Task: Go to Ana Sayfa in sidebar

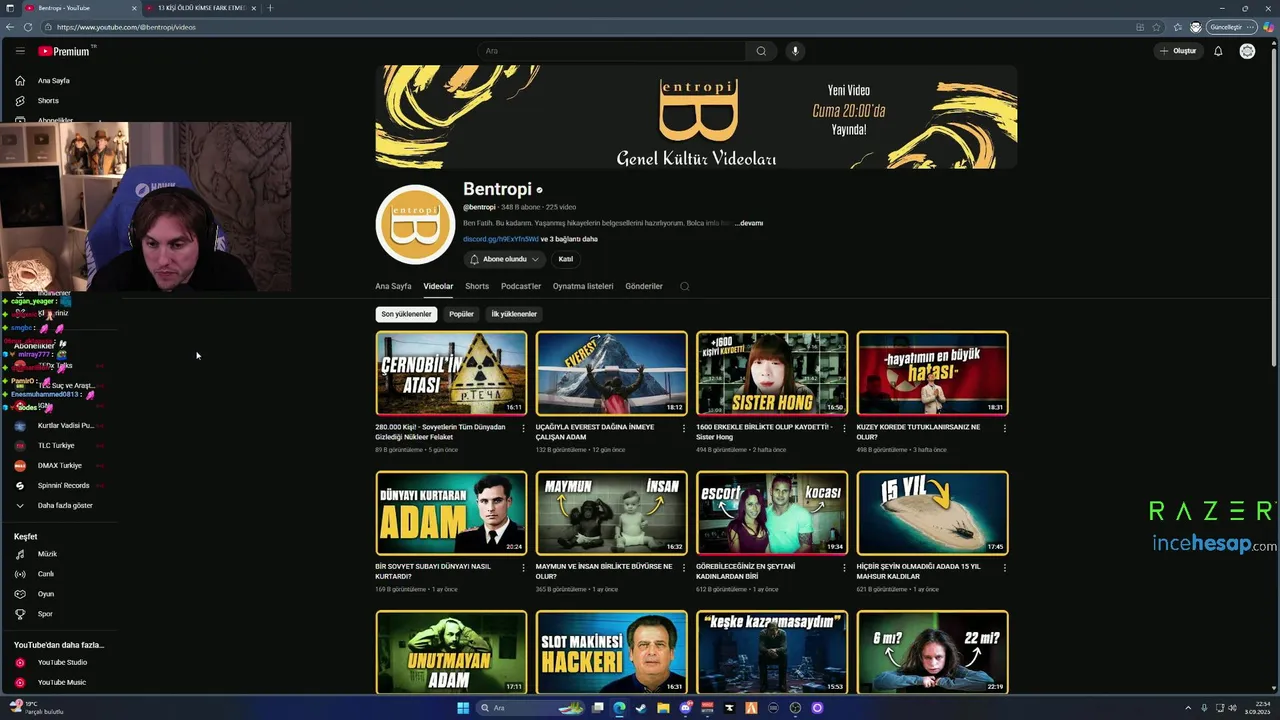Action: point(54,81)
